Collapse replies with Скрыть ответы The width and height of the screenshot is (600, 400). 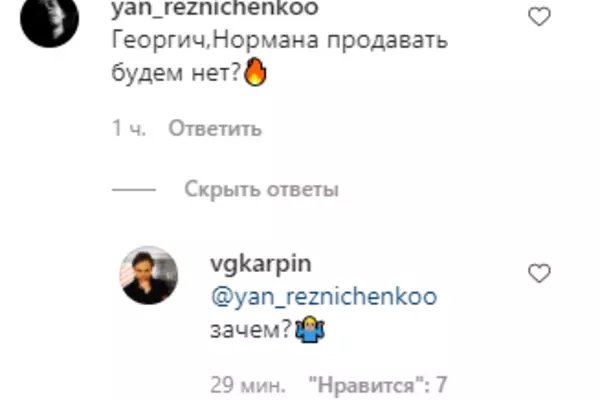(x=262, y=189)
